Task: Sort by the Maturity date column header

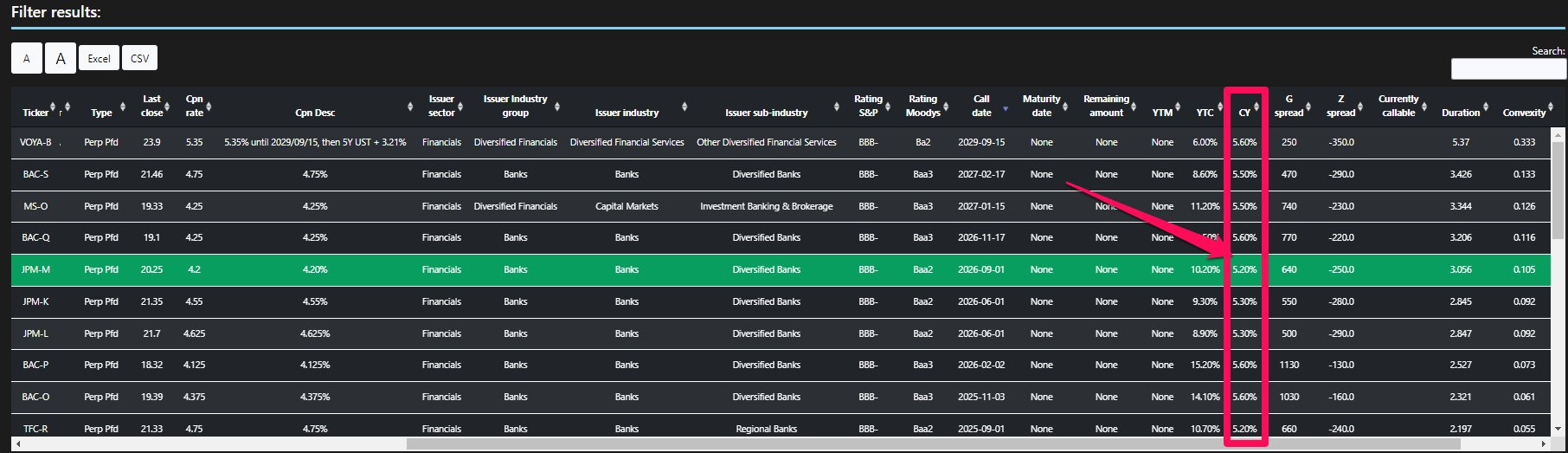Action: point(1041,106)
